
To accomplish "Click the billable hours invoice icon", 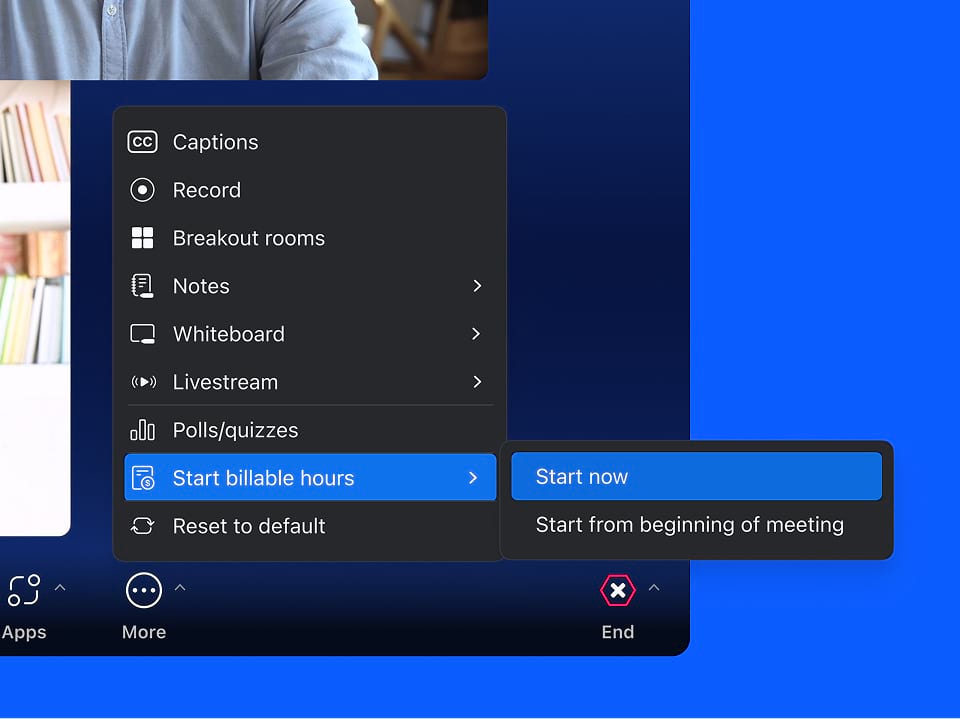I will [142, 477].
